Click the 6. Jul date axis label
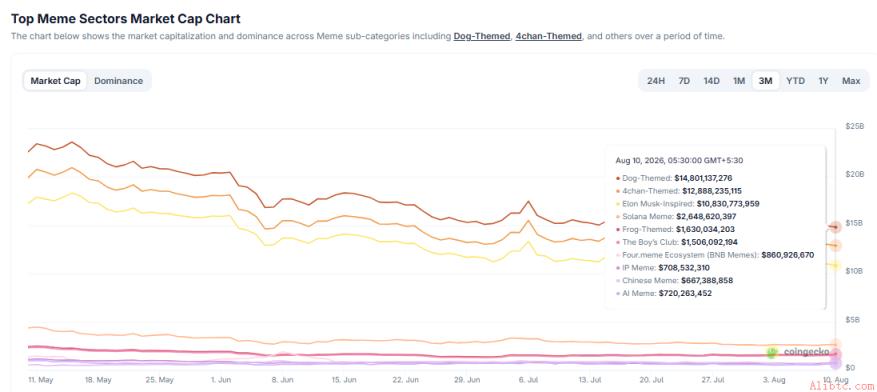This screenshot has width=877, height=392. [527, 380]
